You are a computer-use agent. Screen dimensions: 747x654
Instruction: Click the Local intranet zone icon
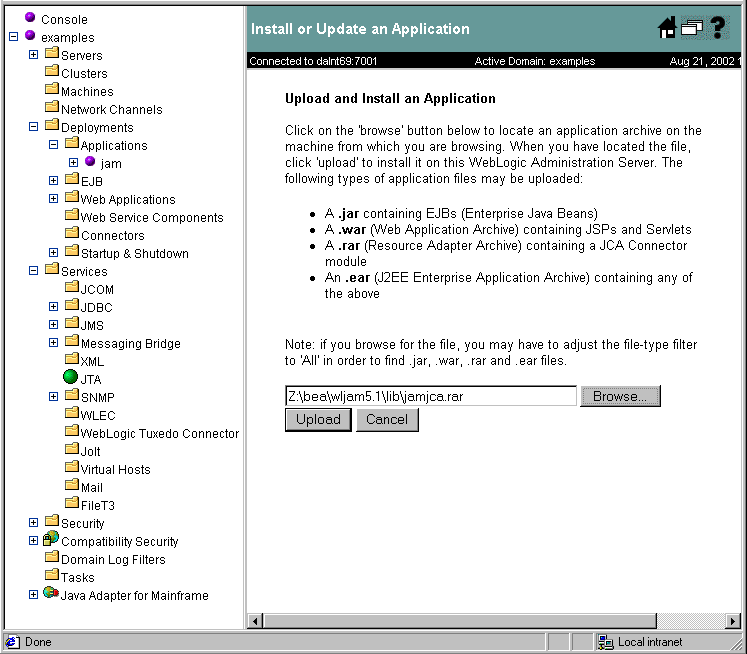click(x=606, y=642)
